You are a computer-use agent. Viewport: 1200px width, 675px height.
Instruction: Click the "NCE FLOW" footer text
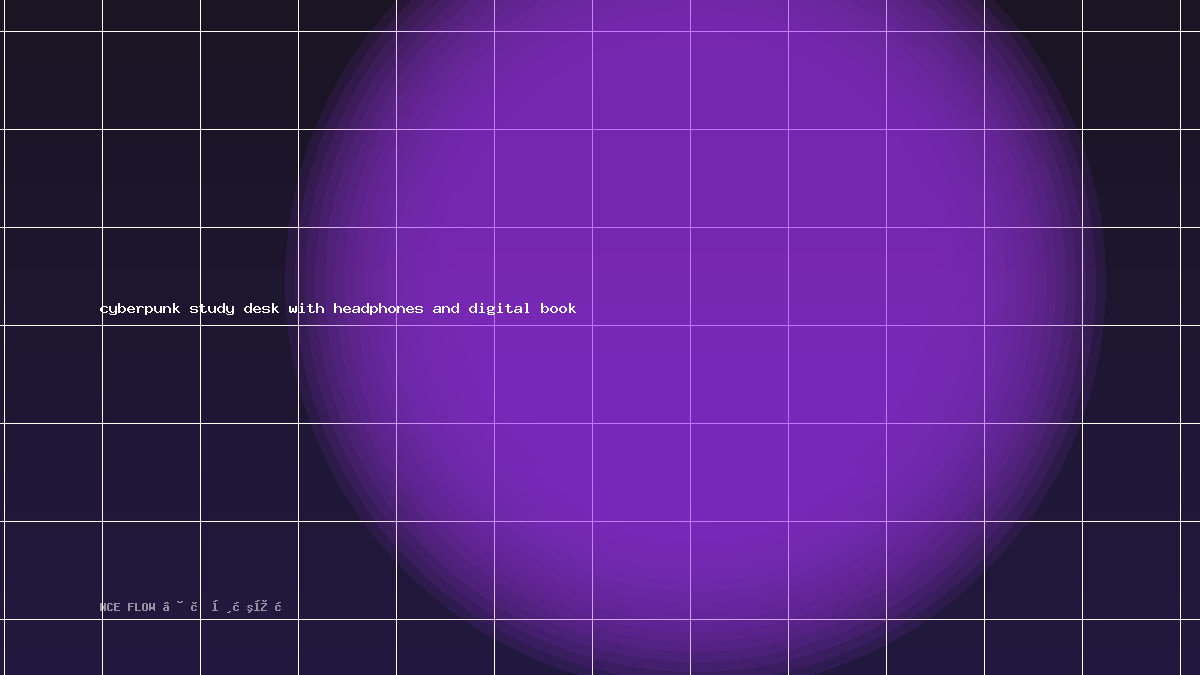tap(128, 607)
